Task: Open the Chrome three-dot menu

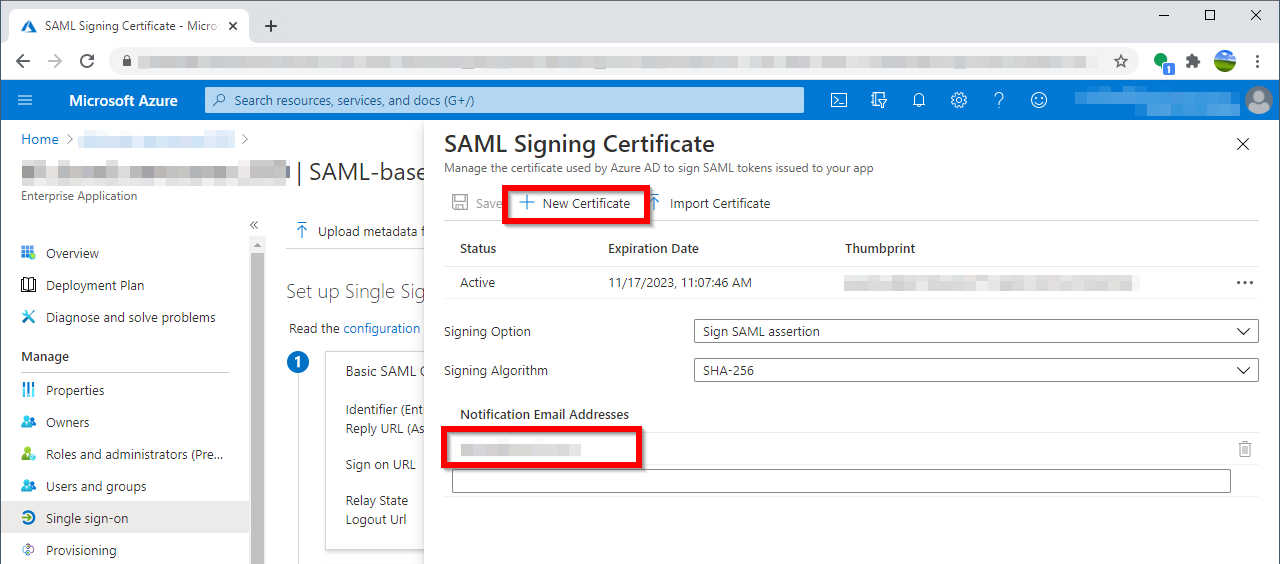Action: click(x=1257, y=61)
